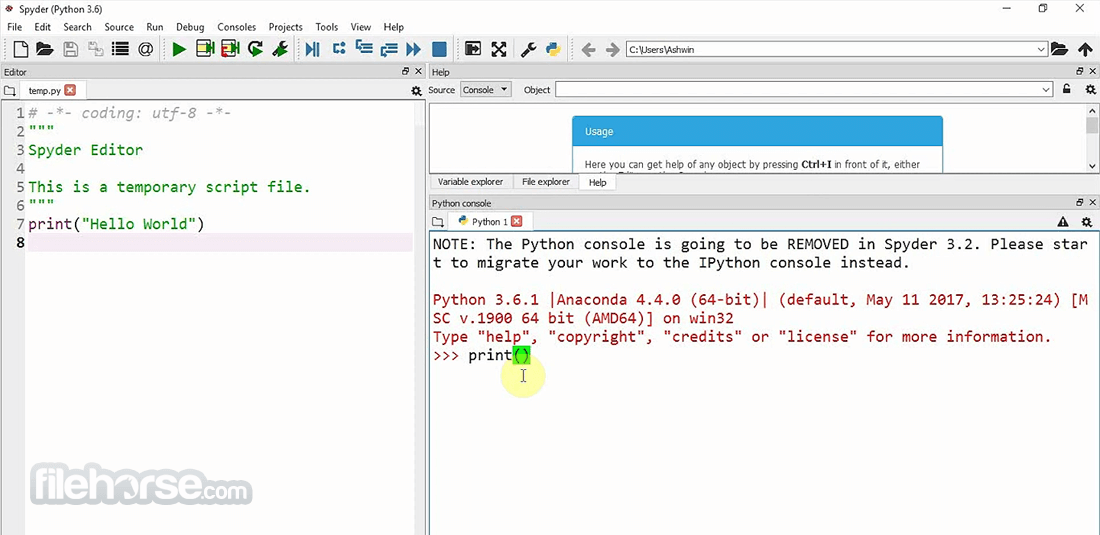Viewport: 1100px width, 535px height.
Task: Go back in working directory history
Action: point(589,50)
